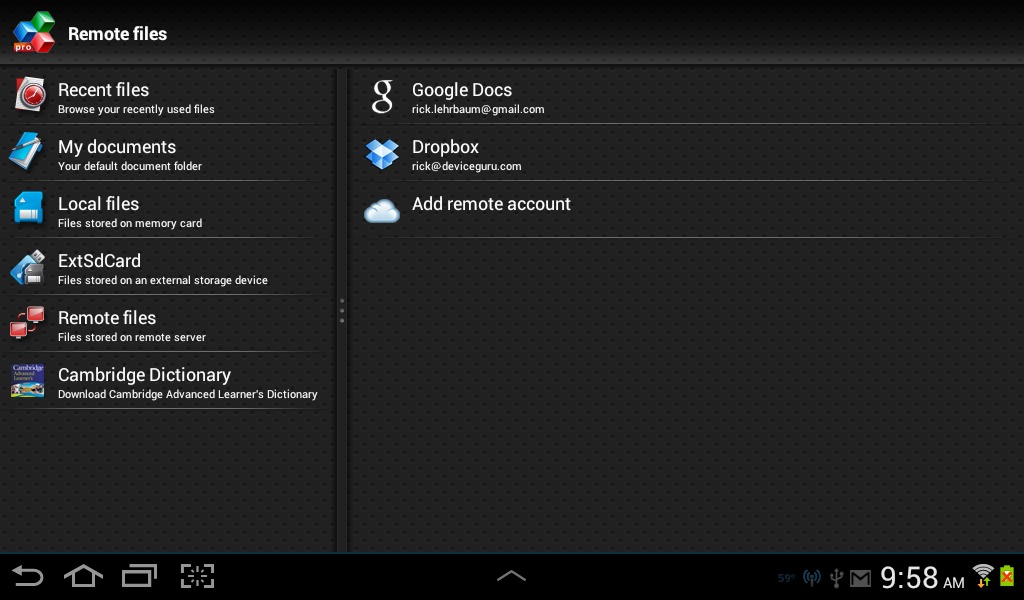
Task: Tap 'rick.lehrbaum@gmail.com' account text
Action: point(478,110)
